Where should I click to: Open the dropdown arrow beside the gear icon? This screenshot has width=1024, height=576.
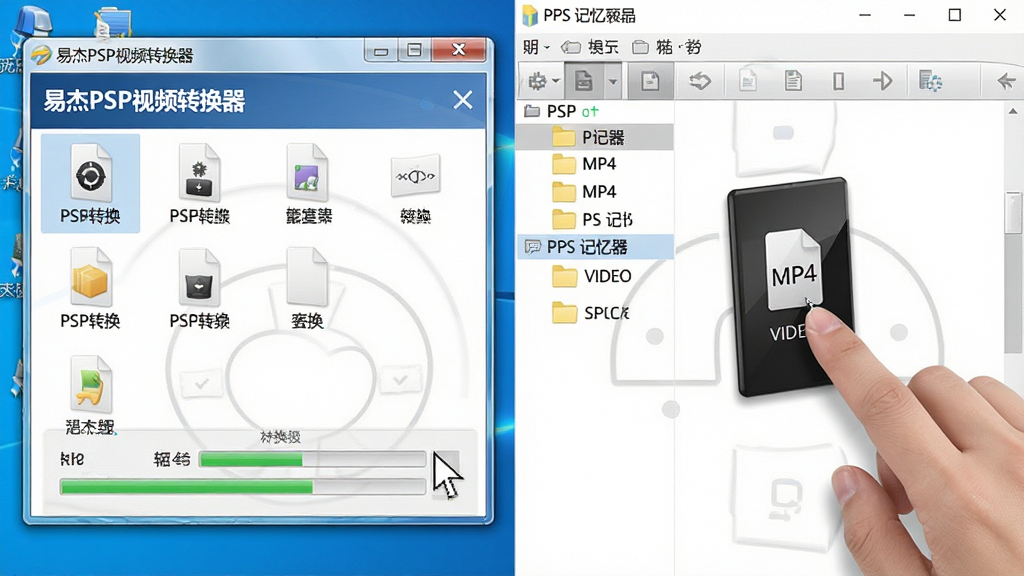pos(556,81)
